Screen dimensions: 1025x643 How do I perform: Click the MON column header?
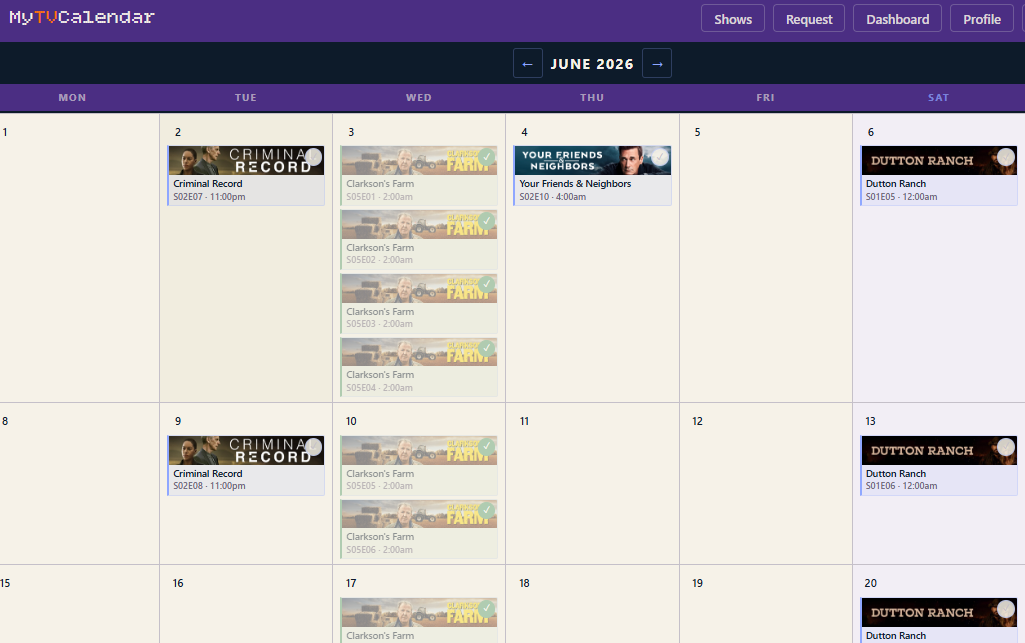[x=73, y=97]
